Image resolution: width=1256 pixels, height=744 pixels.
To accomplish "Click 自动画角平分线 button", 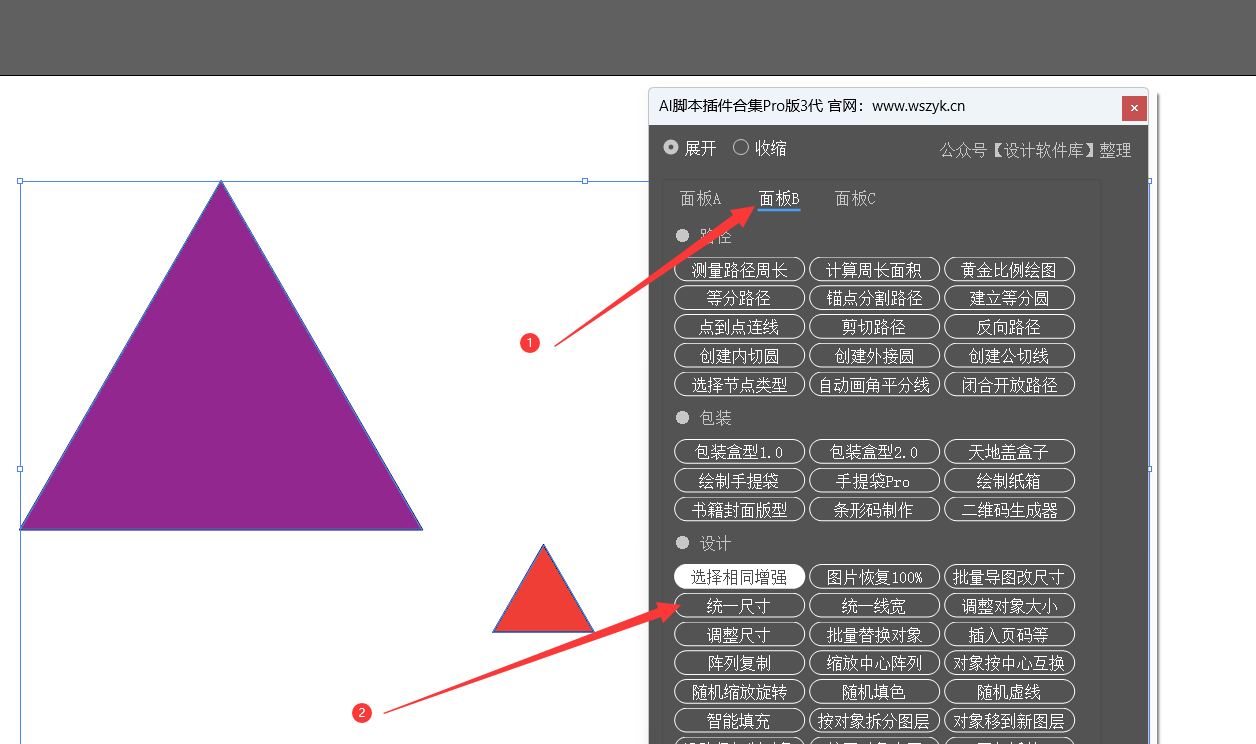I will 874,385.
